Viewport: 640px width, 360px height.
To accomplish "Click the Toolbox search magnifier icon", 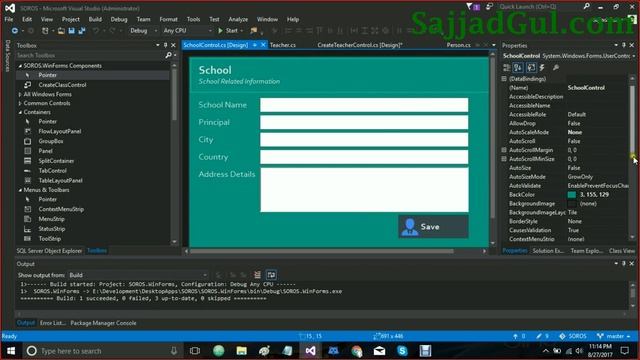I will coord(168,55).
